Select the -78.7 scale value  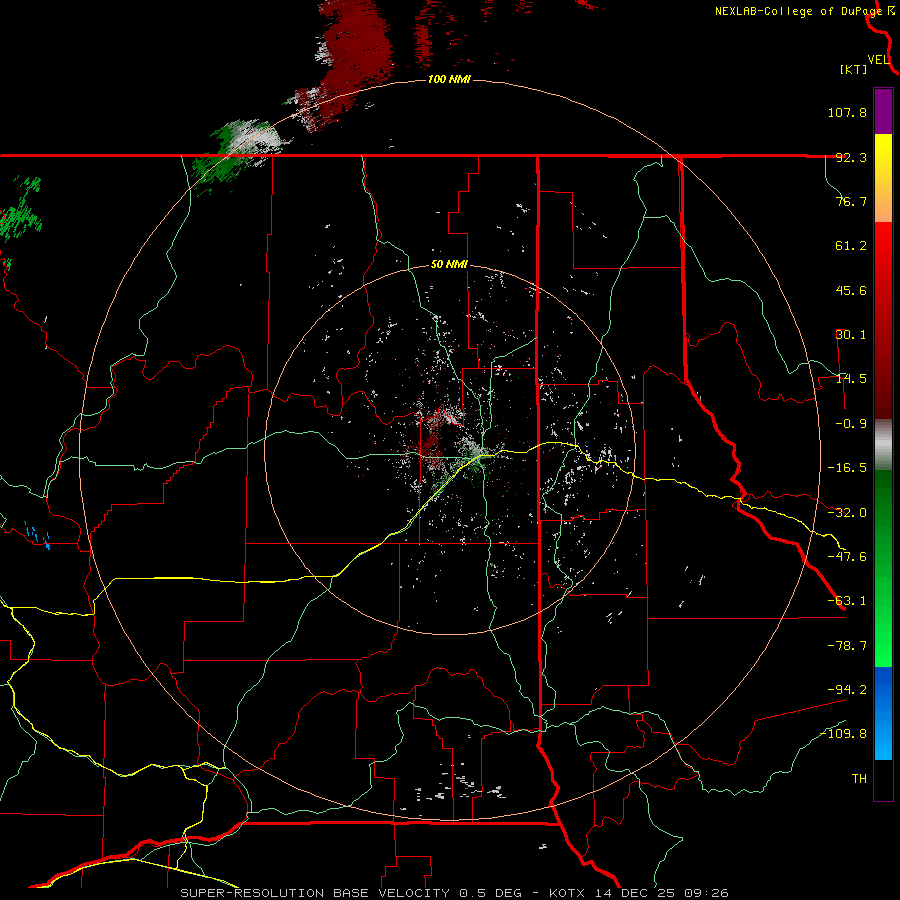pyautogui.click(x=847, y=646)
